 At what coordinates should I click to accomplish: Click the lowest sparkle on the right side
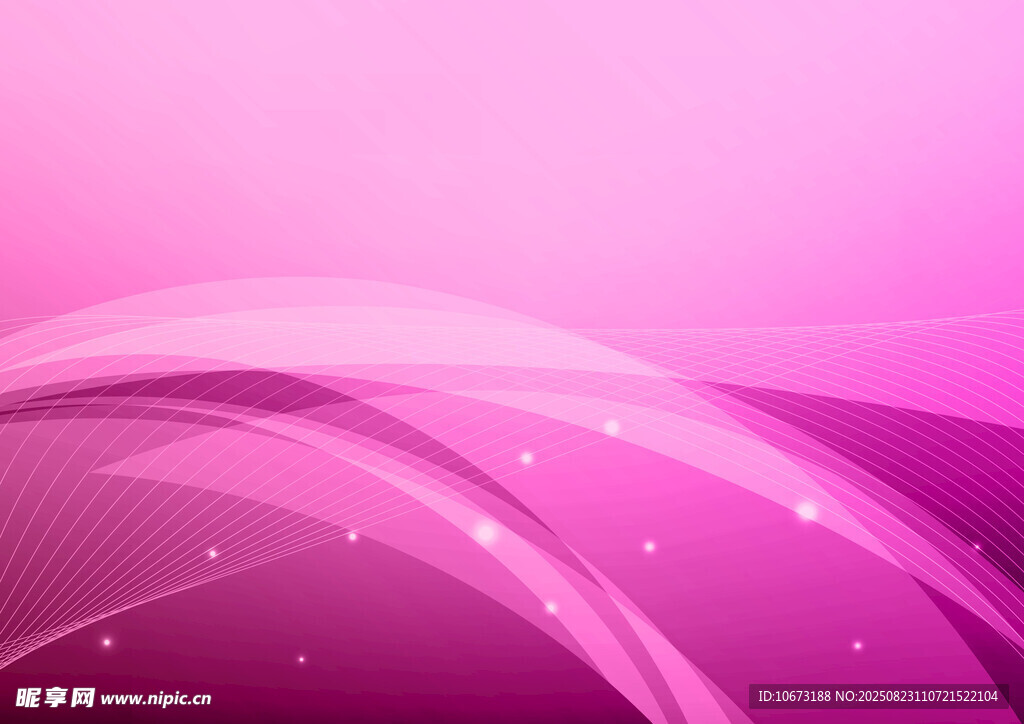click(x=857, y=645)
